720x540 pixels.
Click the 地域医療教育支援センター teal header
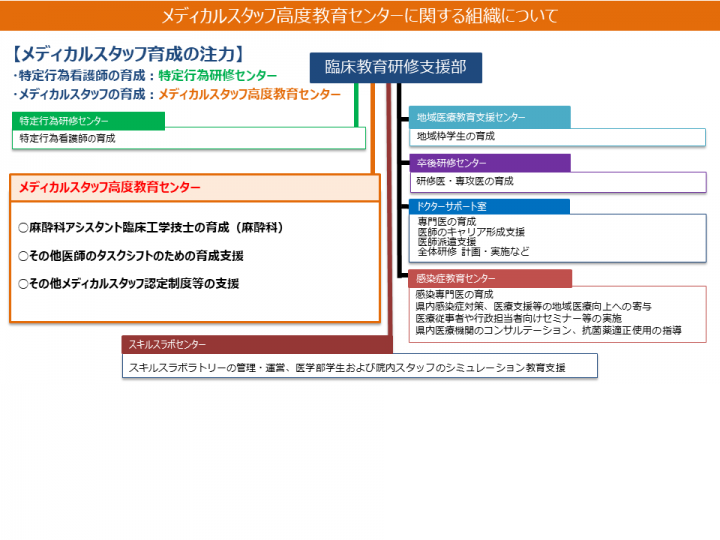click(490, 117)
